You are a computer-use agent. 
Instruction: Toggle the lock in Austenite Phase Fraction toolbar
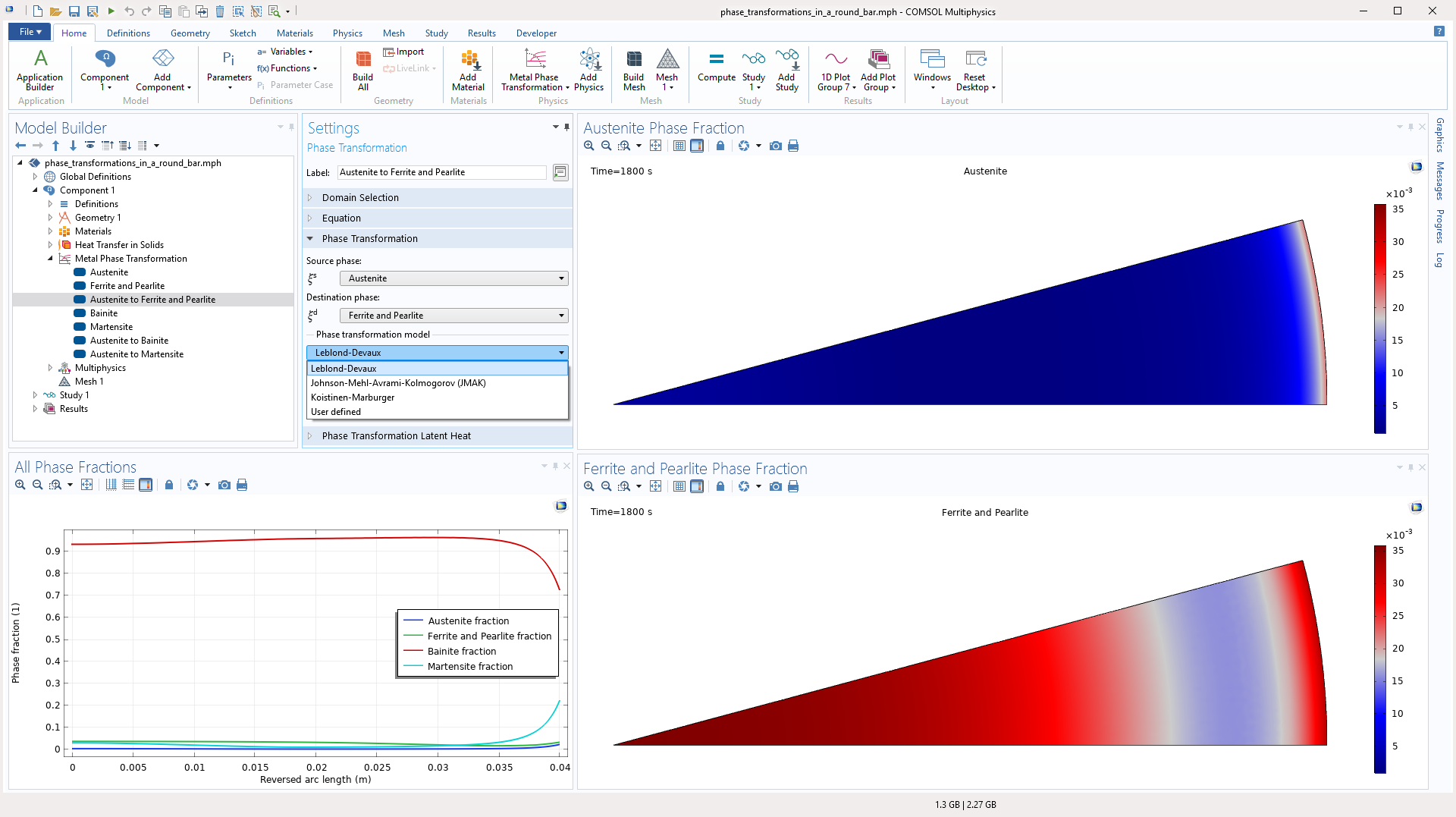point(720,146)
